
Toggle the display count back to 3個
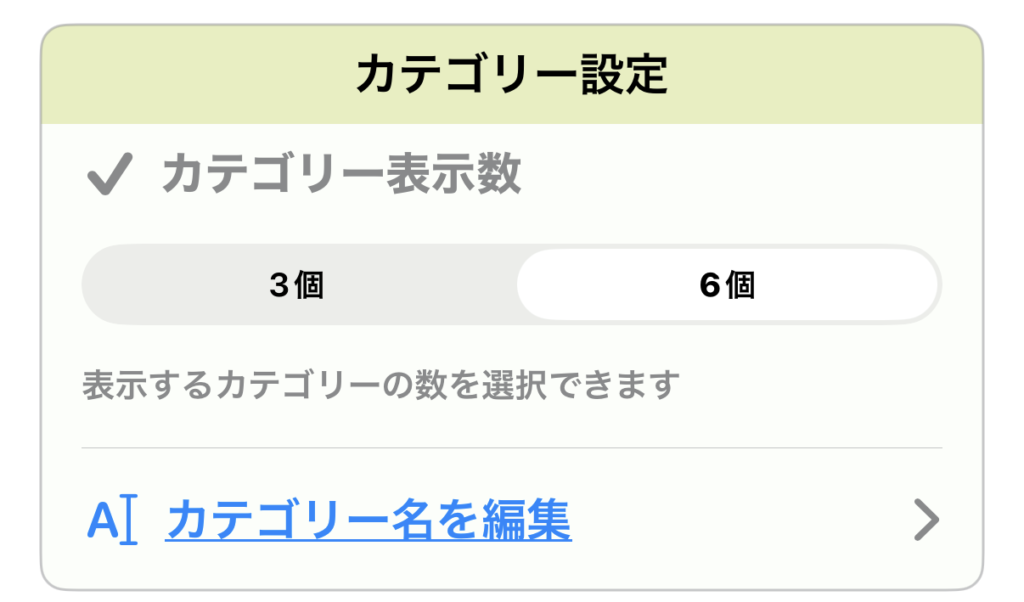point(298,284)
